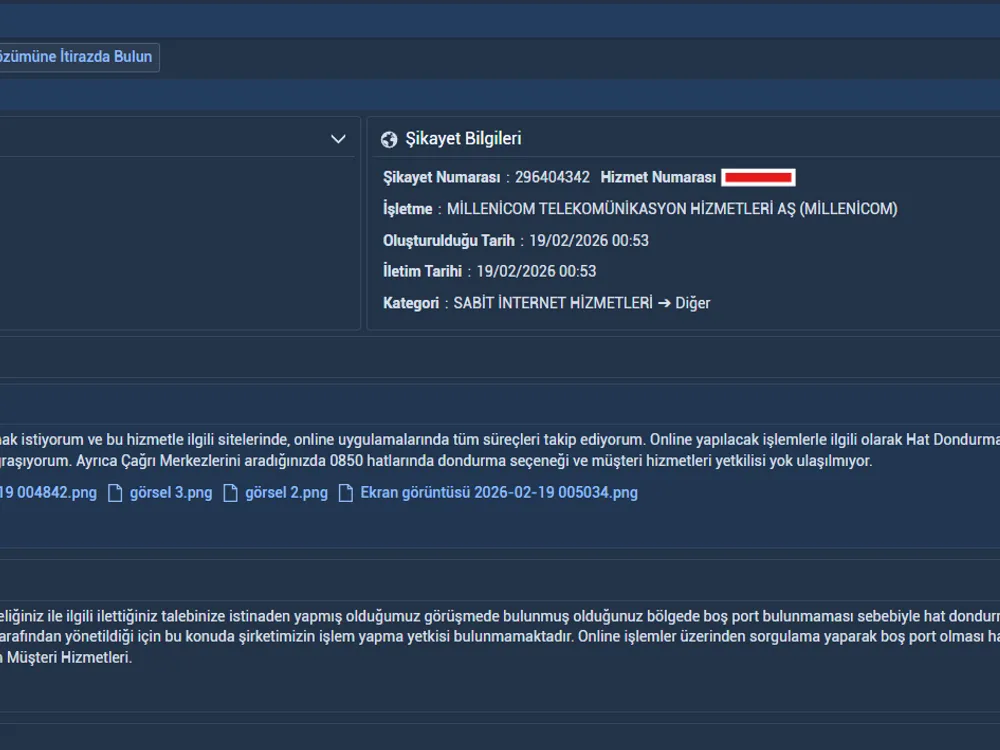Click the red redacted Hizmet Numarası value

[x=758, y=178]
